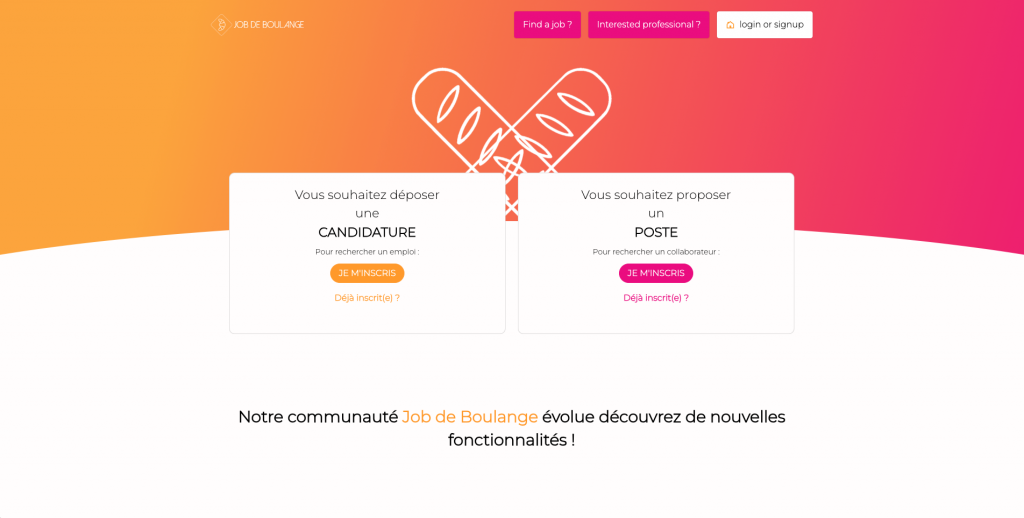
Task: Click the JOB DE BOULANGE header logo text
Action: pyautogui.click(x=268, y=25)
